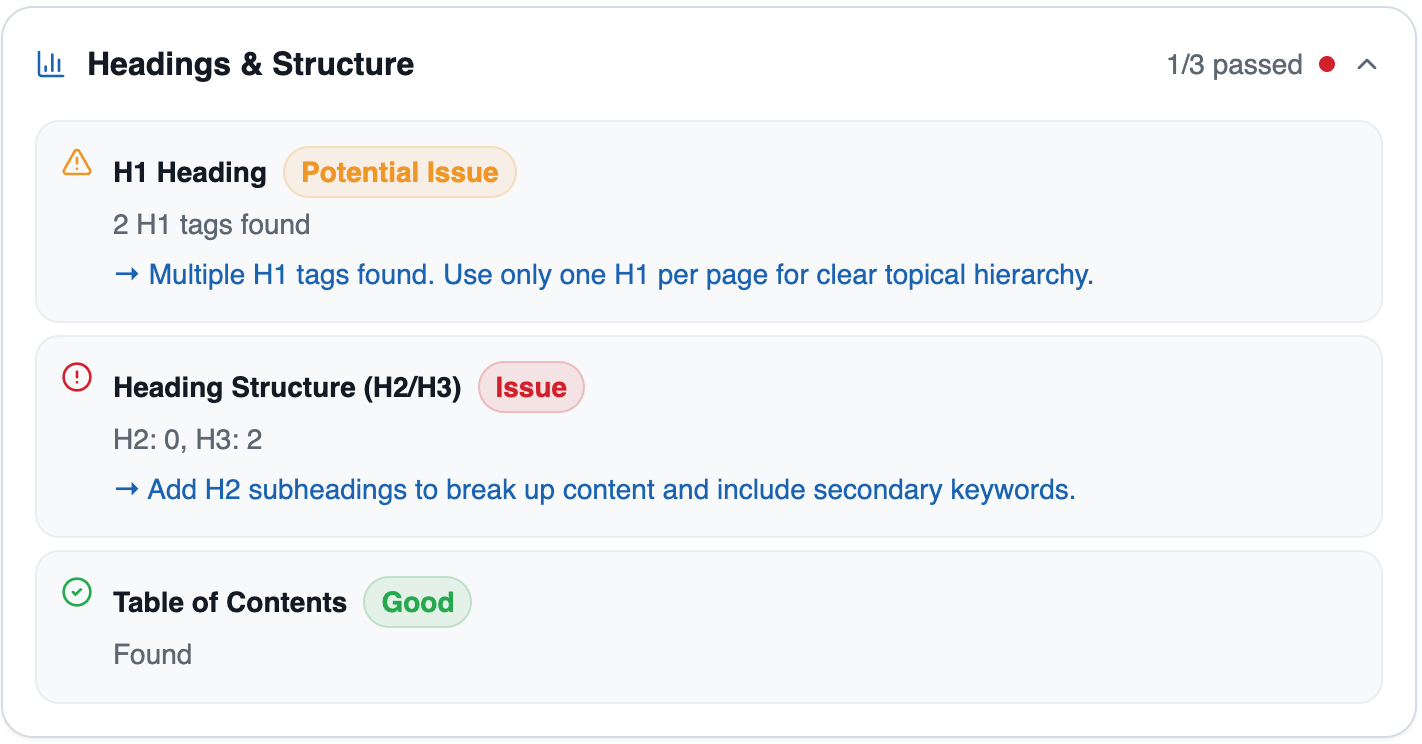The width and height of the screenshot is (1422, 744).
Task: Toggle the Issue badge on Heading Structure
Action: [x=531, y=387]
